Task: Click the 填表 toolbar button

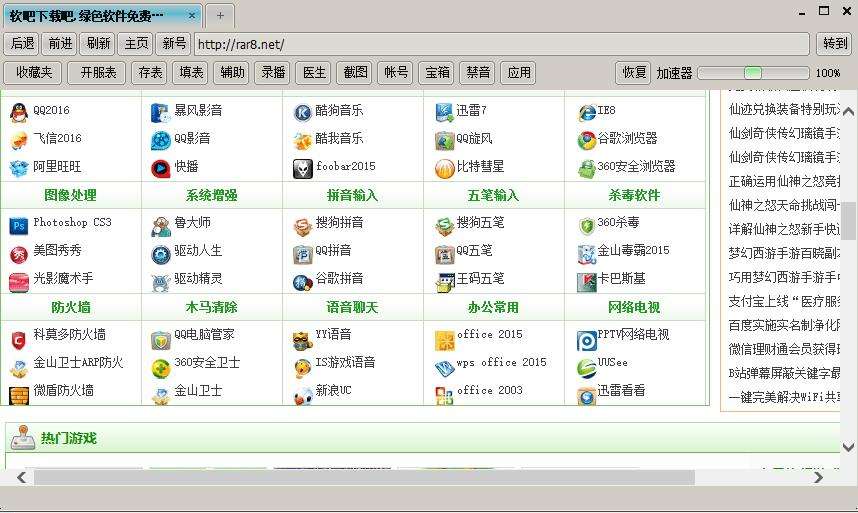Action: click(190, 73)
